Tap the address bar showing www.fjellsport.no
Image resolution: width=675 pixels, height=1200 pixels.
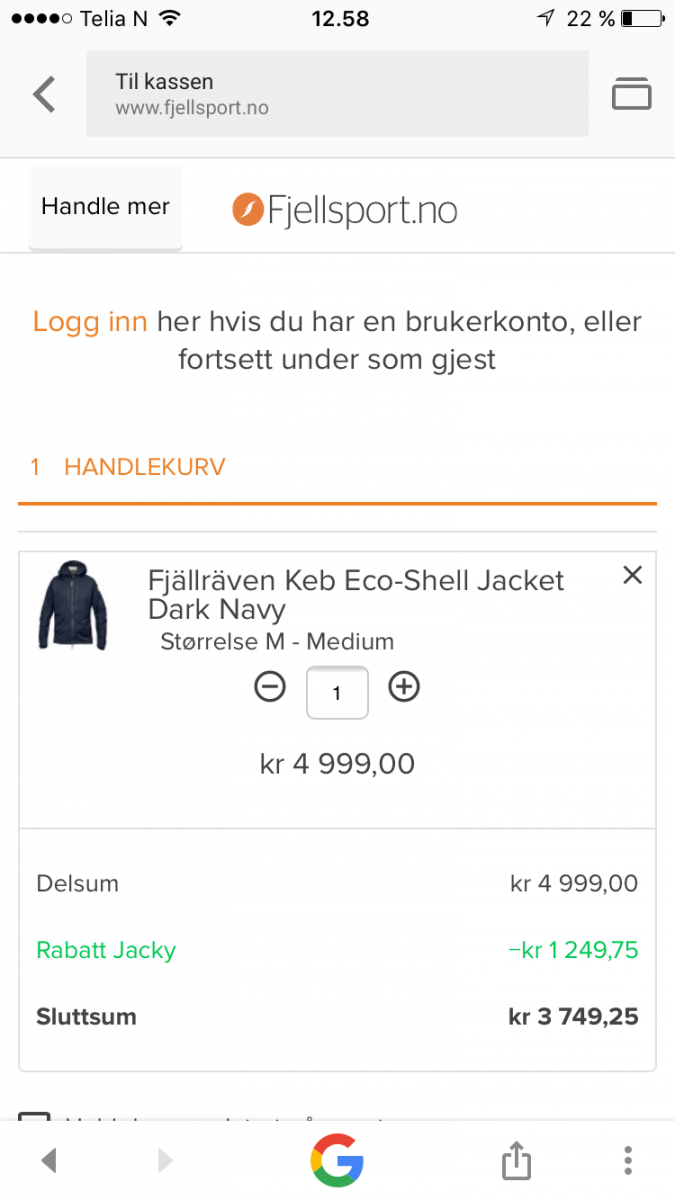tap(337, 94)
